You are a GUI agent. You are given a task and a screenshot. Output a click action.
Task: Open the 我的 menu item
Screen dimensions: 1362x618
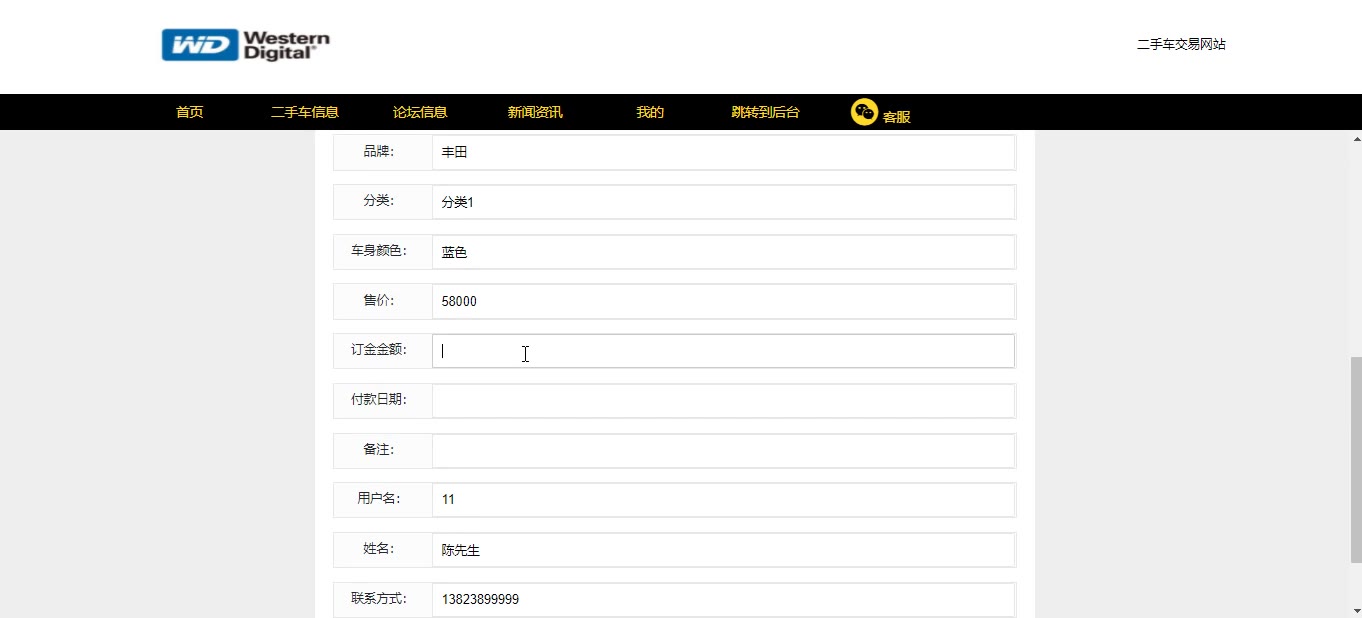(650, 112)
